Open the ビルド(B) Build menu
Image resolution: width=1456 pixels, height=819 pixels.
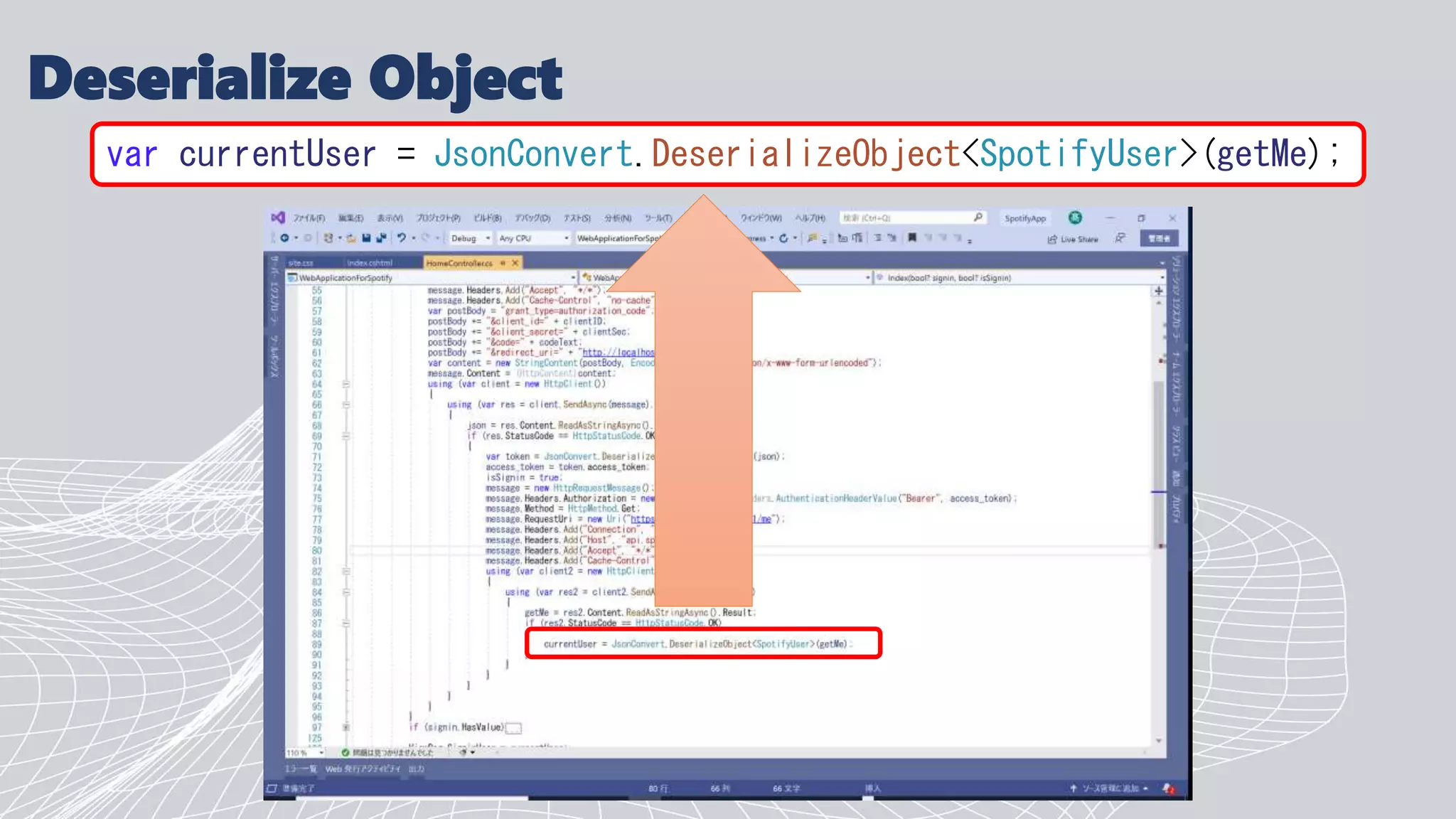[488, 218]
